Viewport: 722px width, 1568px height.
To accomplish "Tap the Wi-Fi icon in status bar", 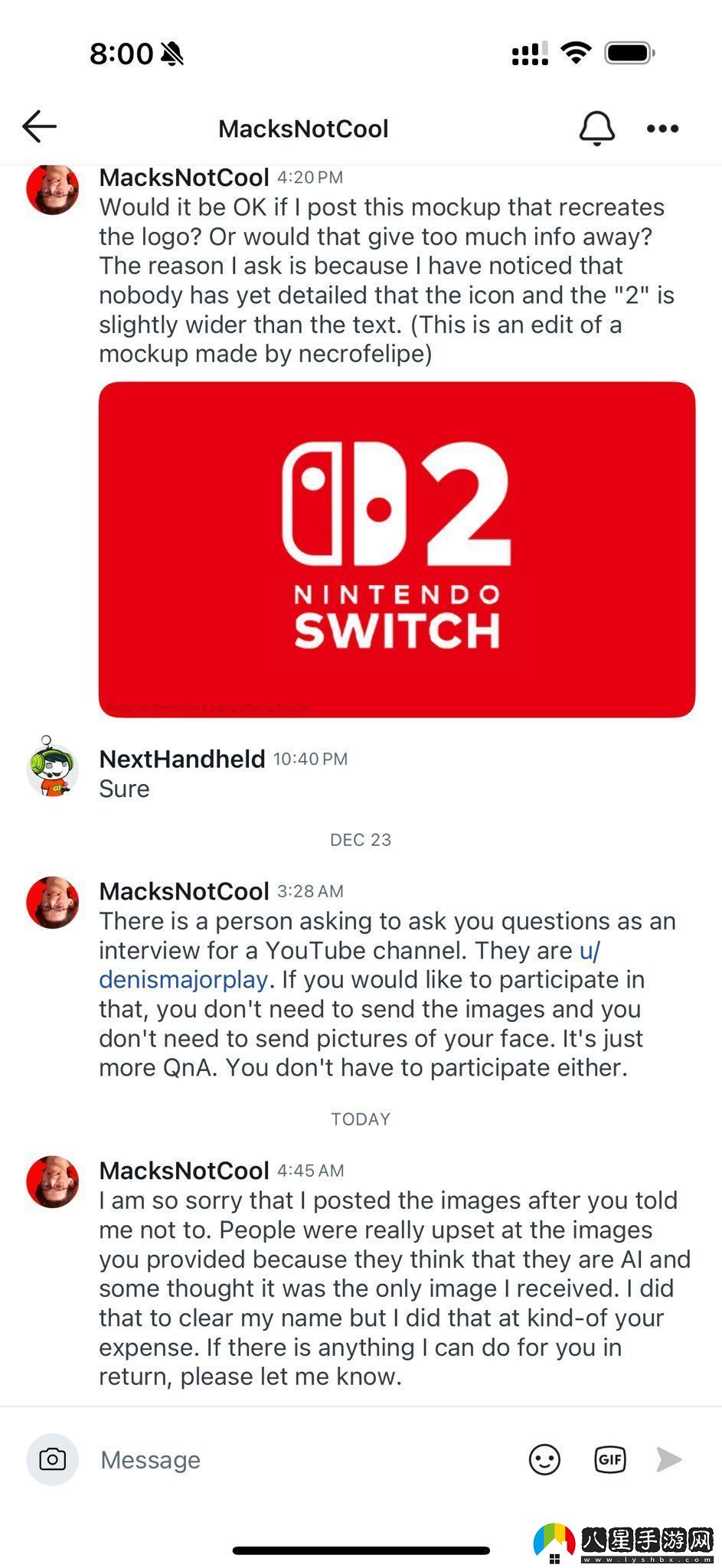I will coord(575,52).
